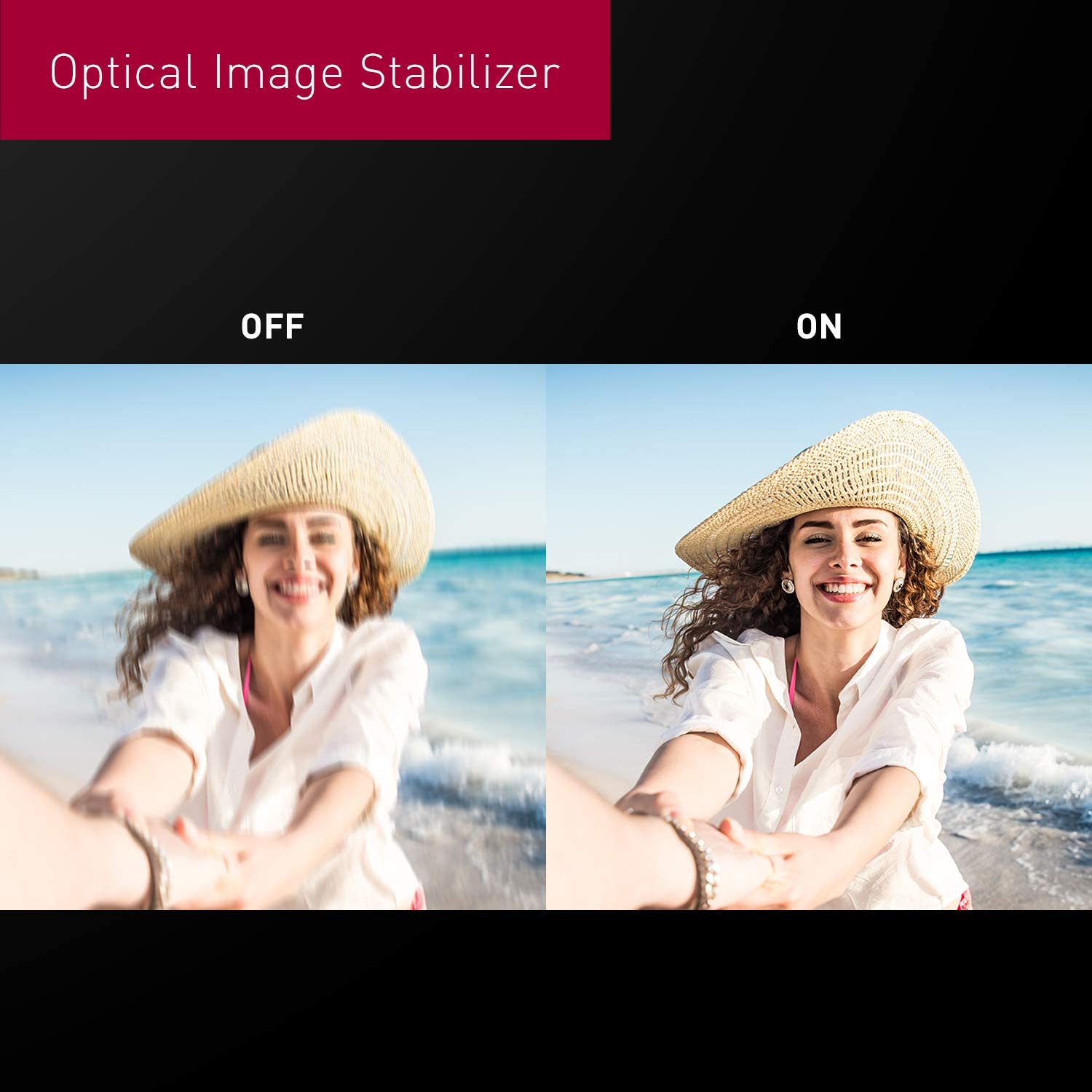Open the sharp stabilizer-on beach photo
Image resolution: width=1092 pixels, height=1092 pixels.
(819, 636)
